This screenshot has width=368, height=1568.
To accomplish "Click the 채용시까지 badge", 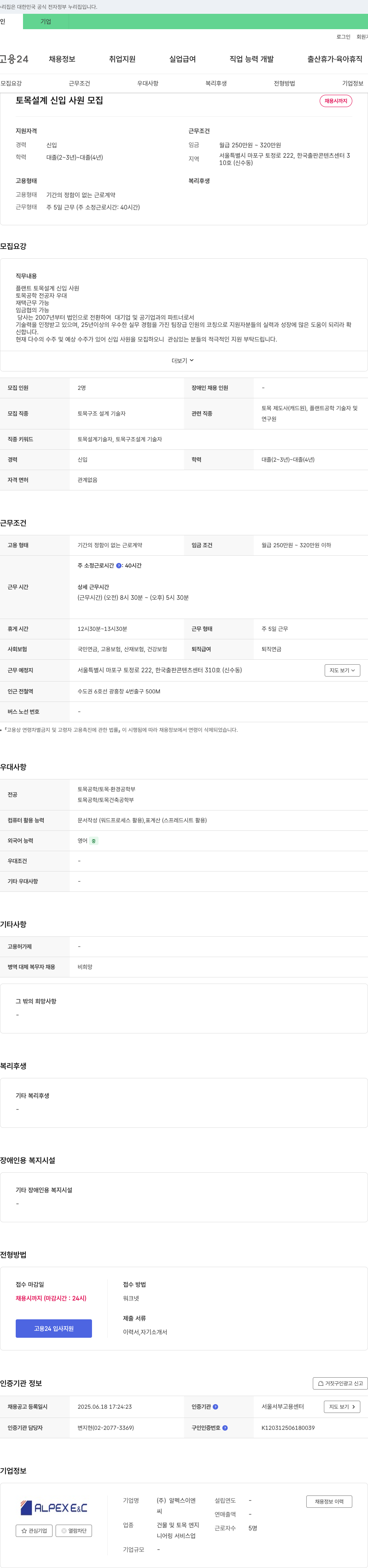I will click(336, 101).
